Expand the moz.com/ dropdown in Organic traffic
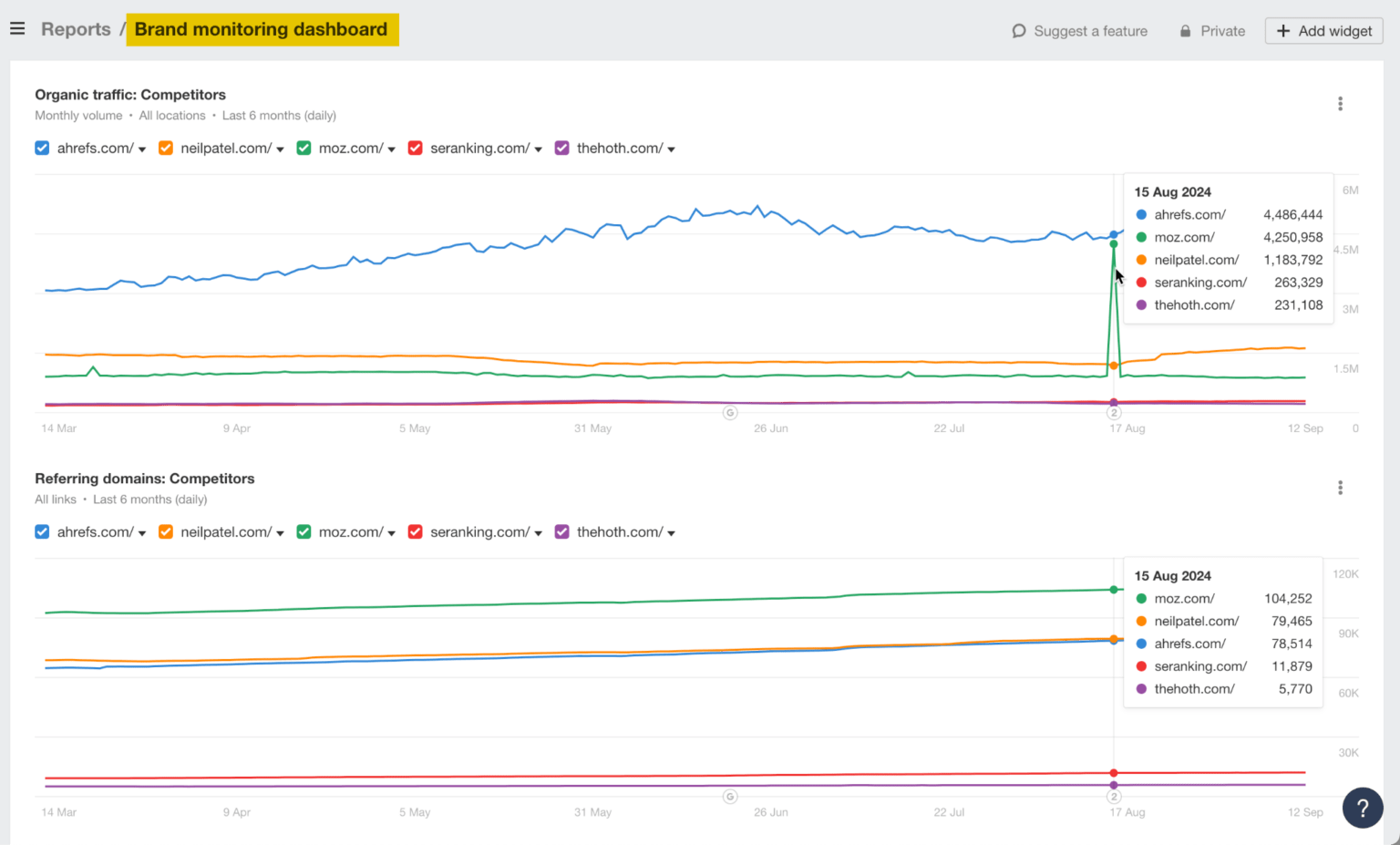 [392, 148]
